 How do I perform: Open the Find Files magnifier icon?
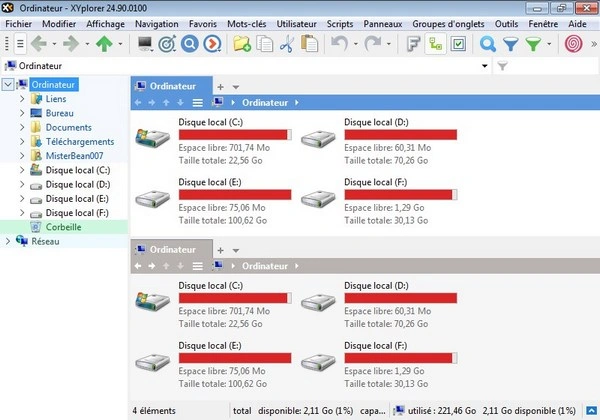(488, 43)
